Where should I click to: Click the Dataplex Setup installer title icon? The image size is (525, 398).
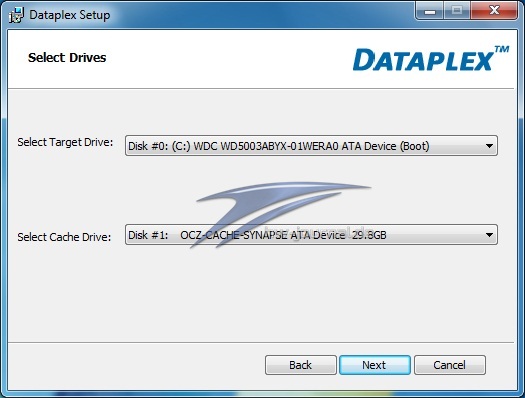[16, 15]
